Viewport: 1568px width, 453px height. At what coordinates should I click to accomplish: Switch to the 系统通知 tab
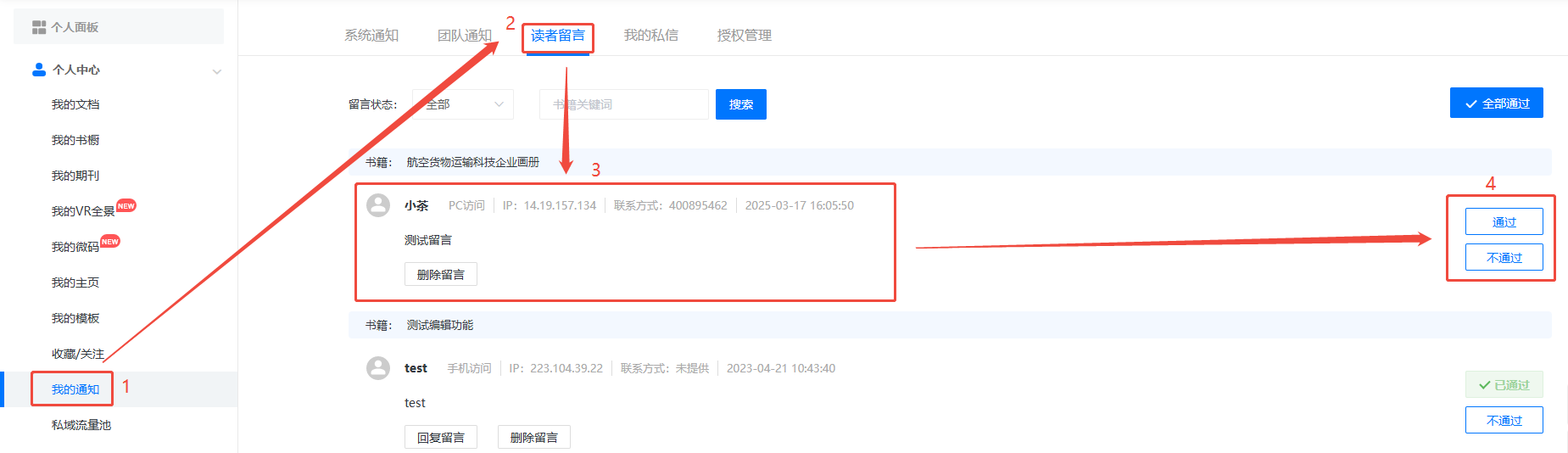coord(371,36)
